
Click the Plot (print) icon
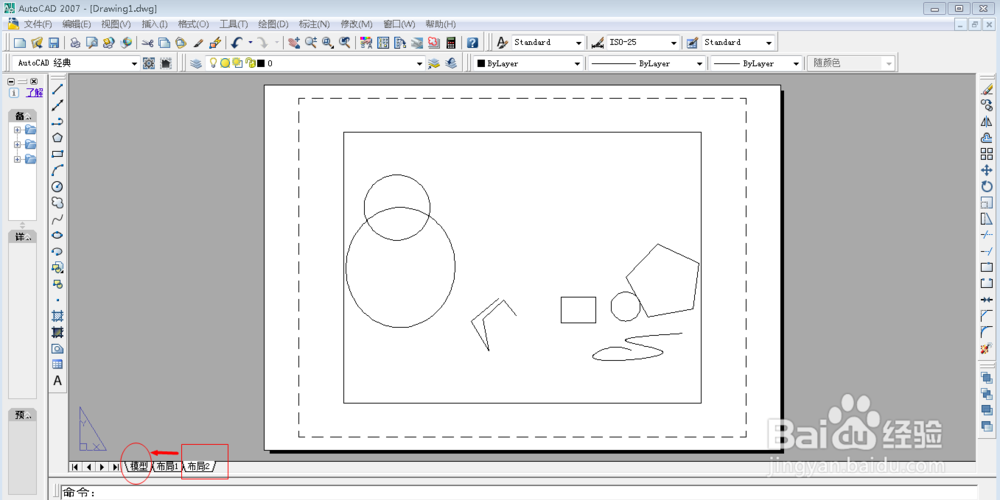point(75,43)
